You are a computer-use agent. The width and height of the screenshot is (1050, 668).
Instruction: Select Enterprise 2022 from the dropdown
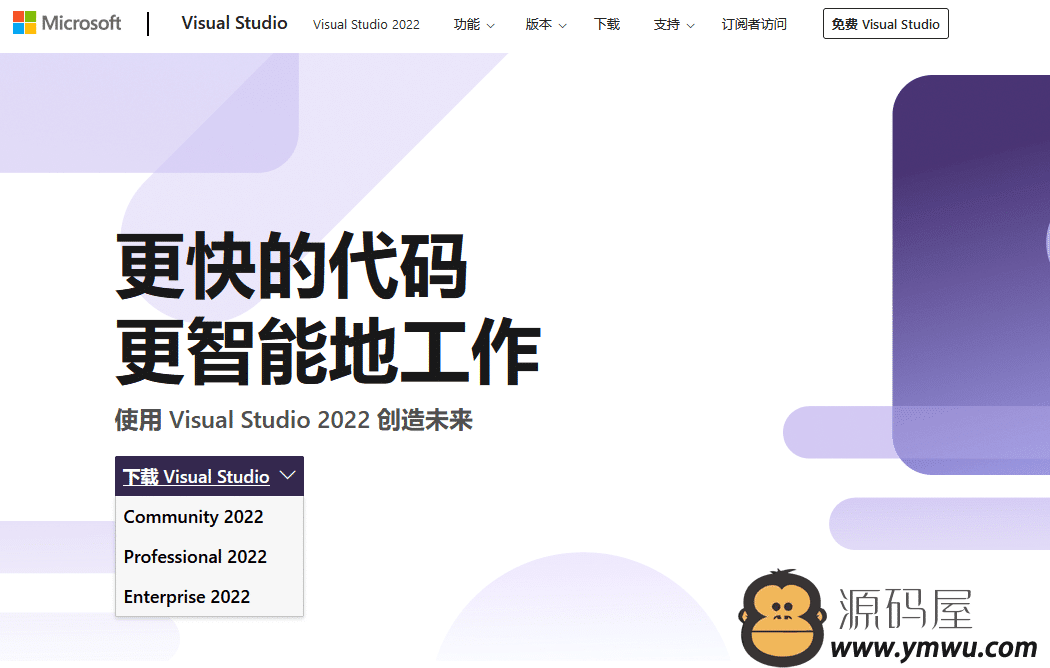tap(209, 596)
